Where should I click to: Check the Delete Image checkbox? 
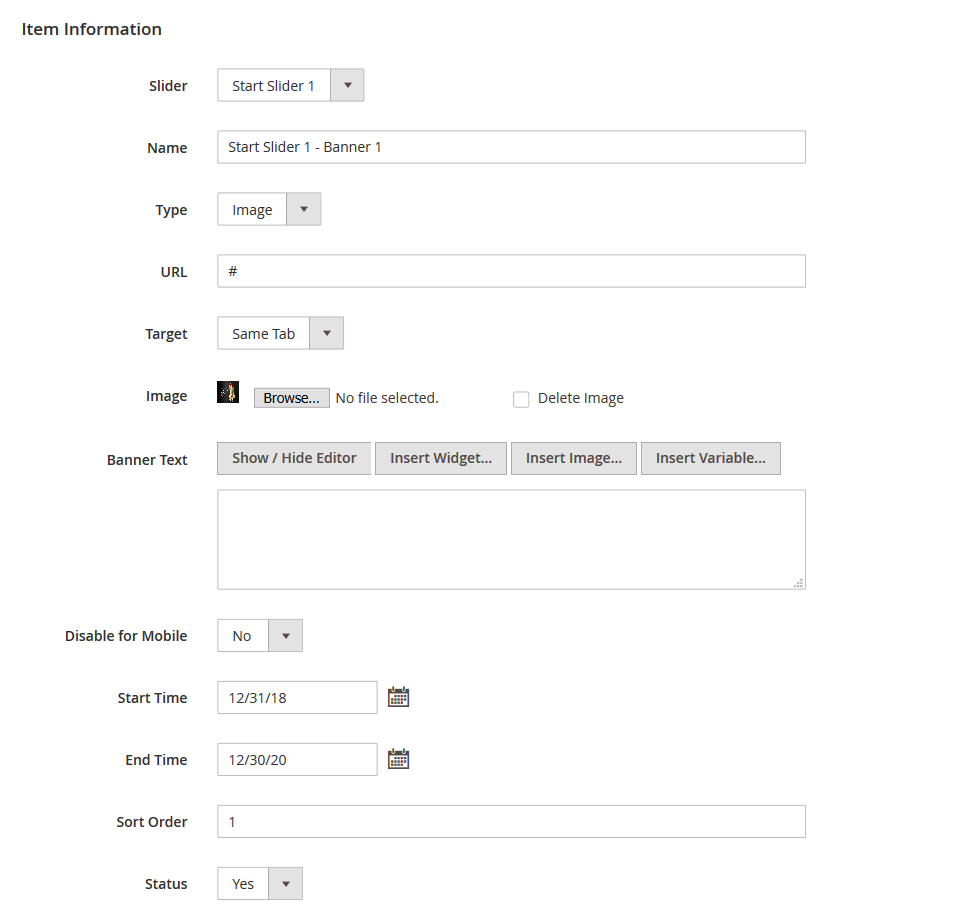point(521,399)
